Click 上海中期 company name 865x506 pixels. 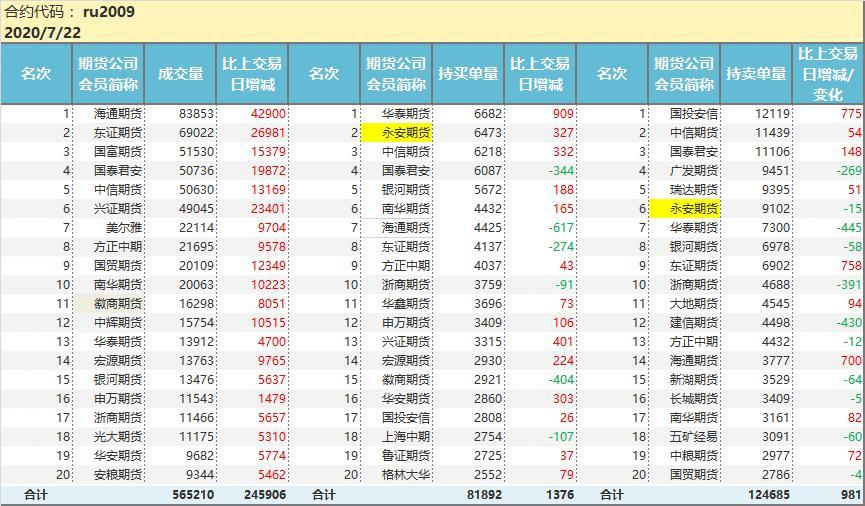[405, 436]
